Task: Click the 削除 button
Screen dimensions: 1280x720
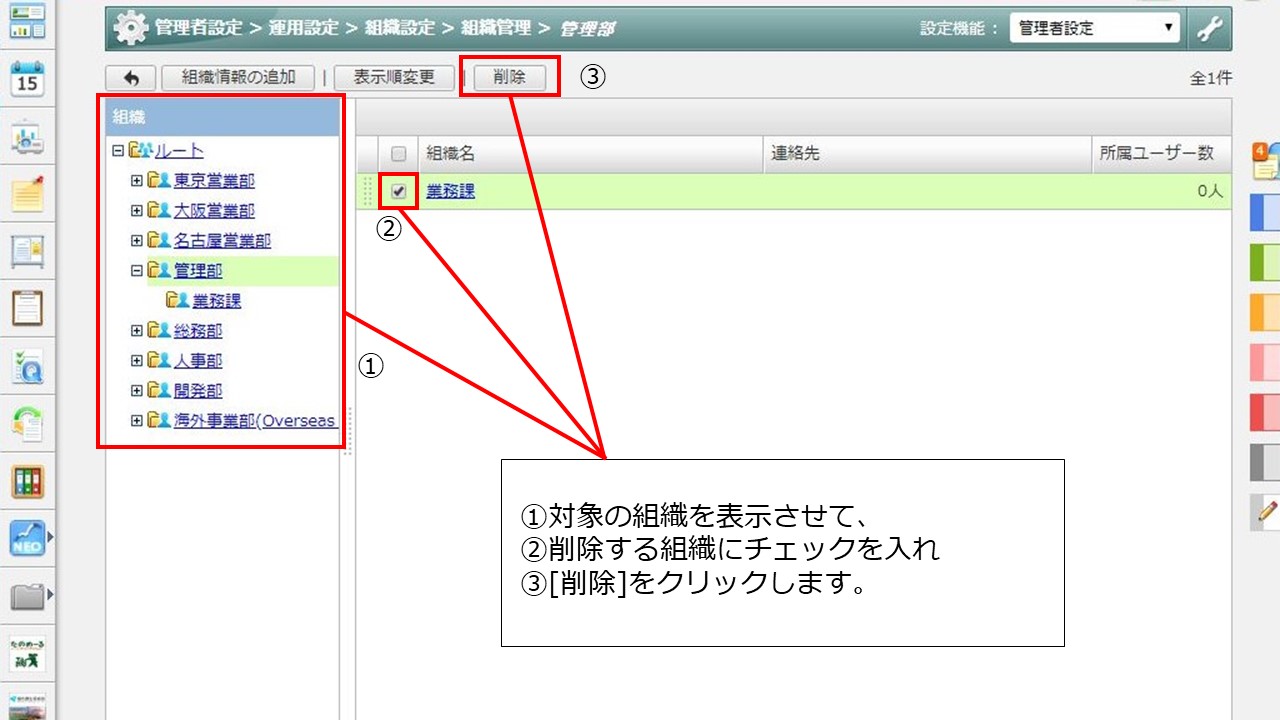Action: click(509, 78)
